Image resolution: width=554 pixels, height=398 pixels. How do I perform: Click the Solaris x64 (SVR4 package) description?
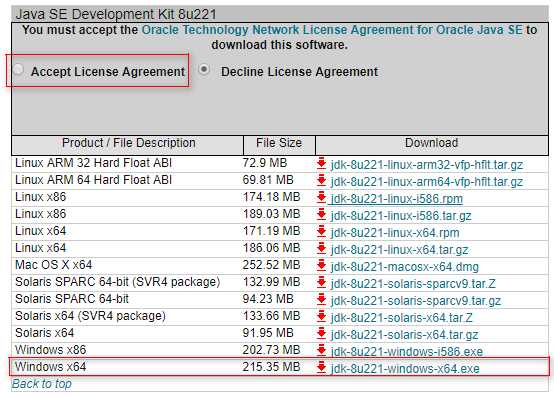(90, 316)
